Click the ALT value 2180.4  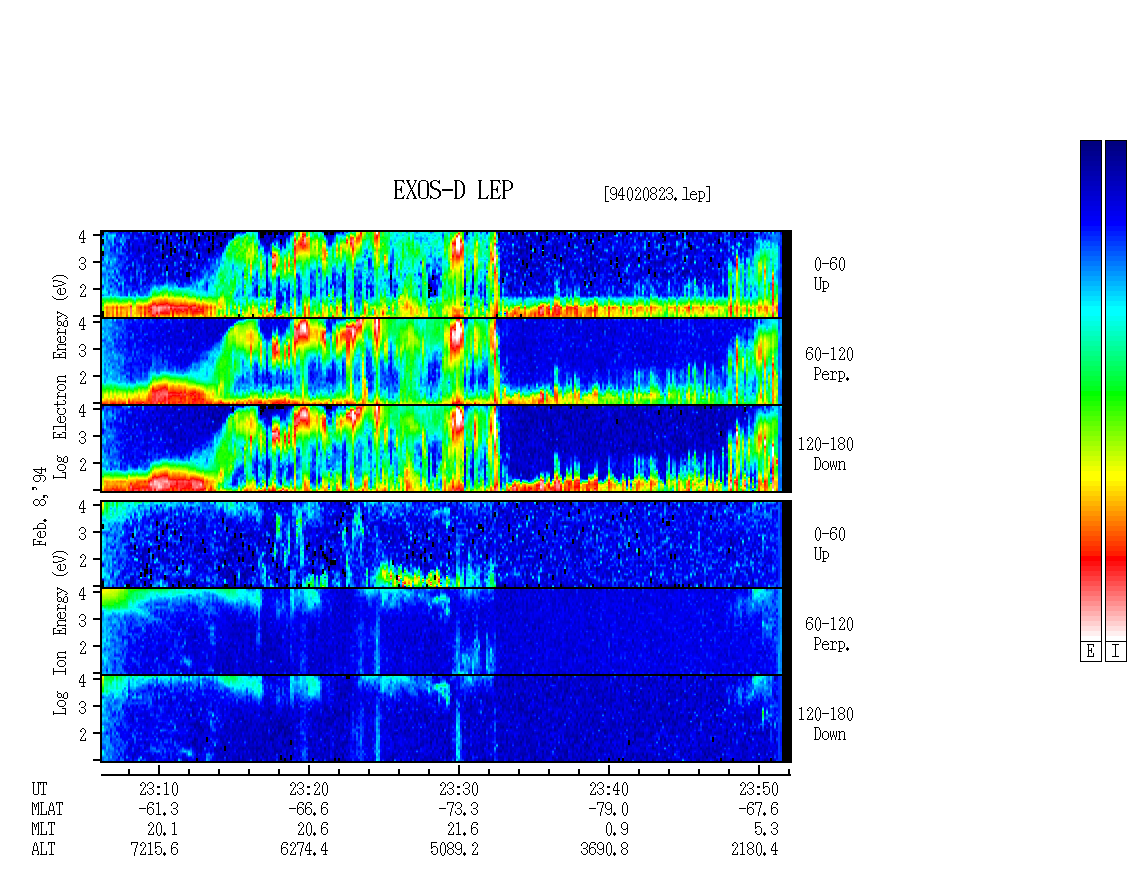tap(755, 850)
